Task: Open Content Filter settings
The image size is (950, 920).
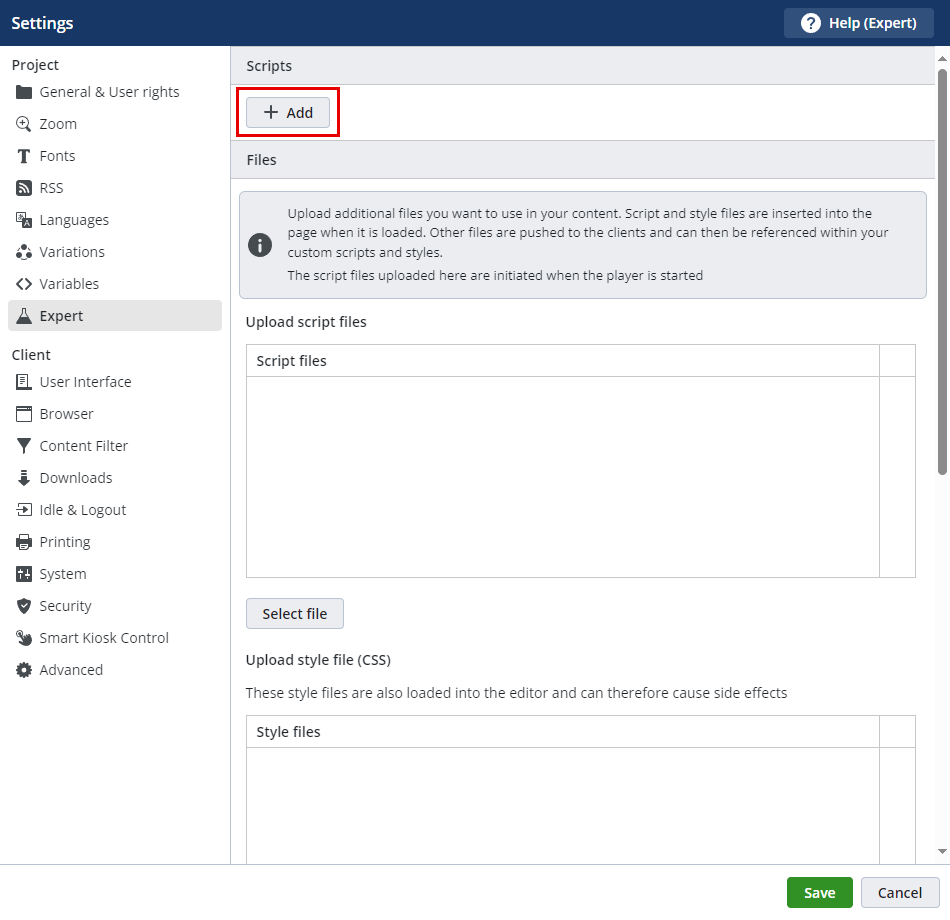Action: click(83, 446)
